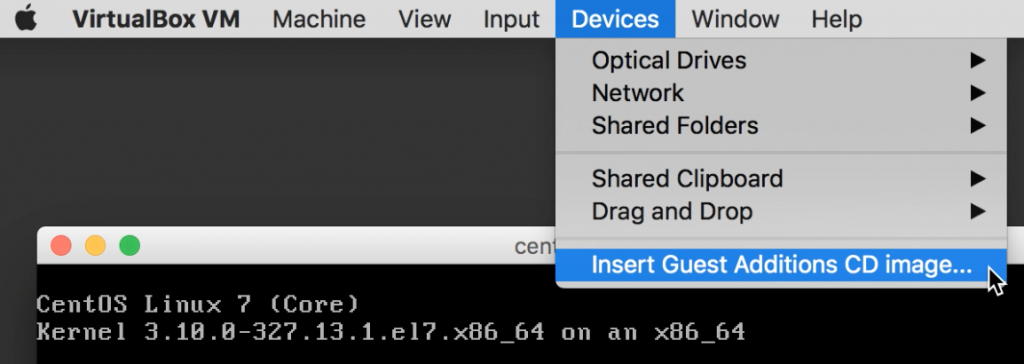Click the green zoom button of VM window
The width and height of the screenshot is (1024, 364).
coord(129,246)
